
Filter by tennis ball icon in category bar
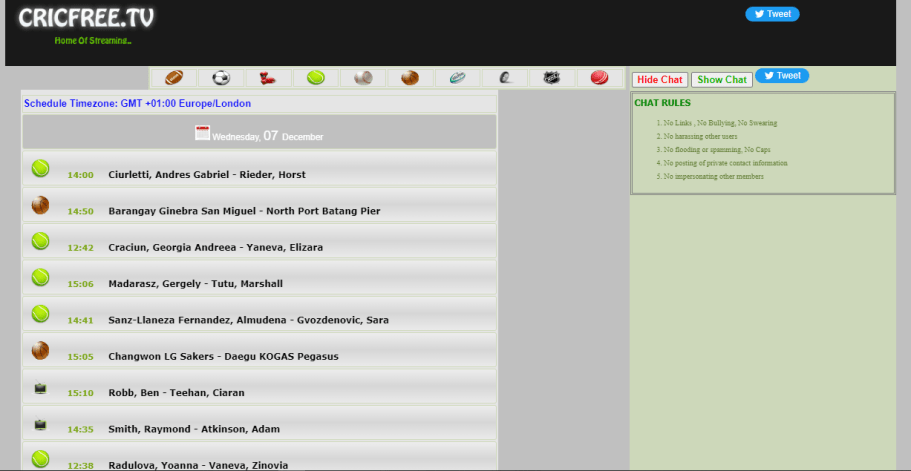point(316,78)
